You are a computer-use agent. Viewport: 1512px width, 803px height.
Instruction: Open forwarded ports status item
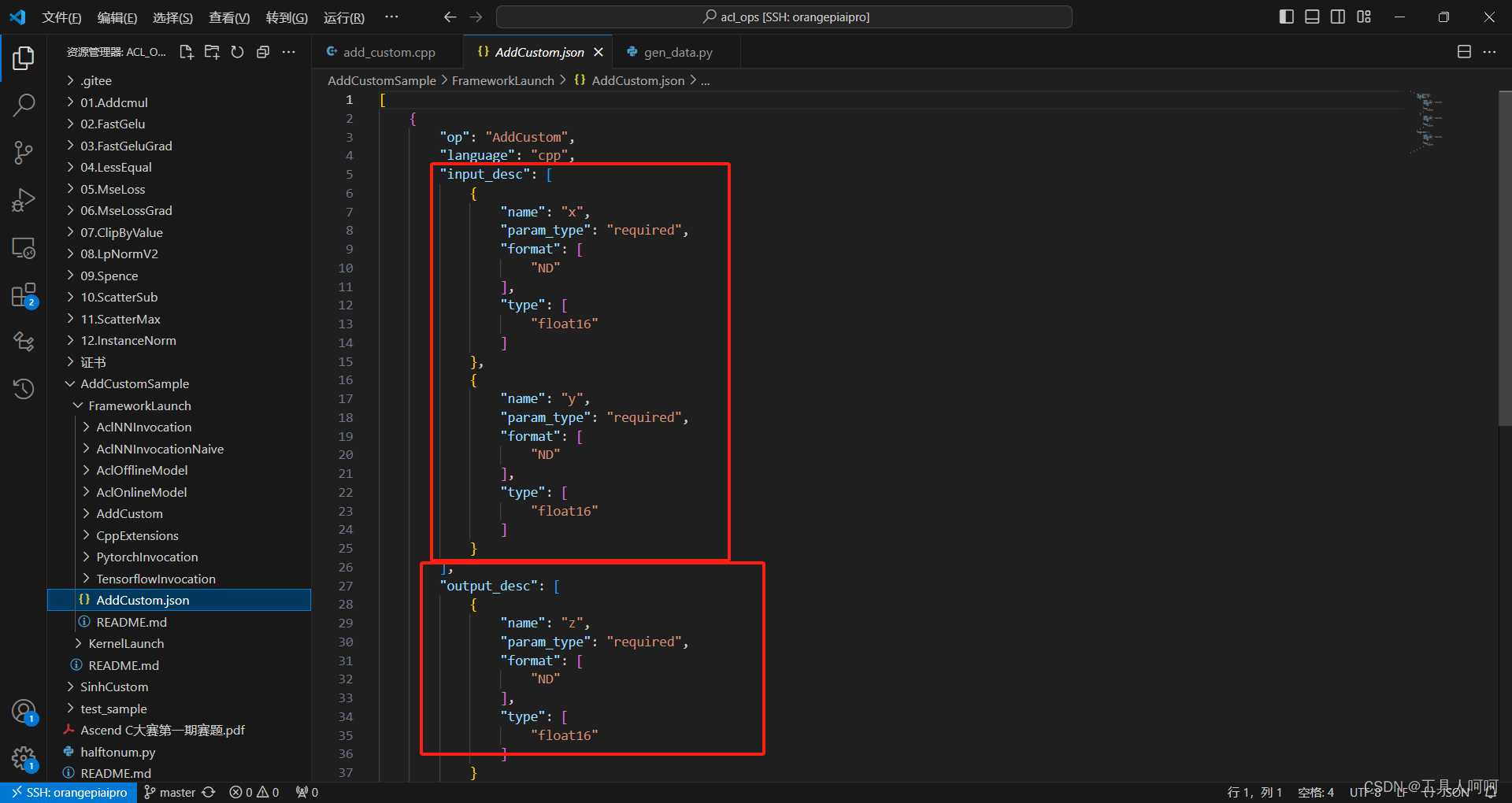307,792
